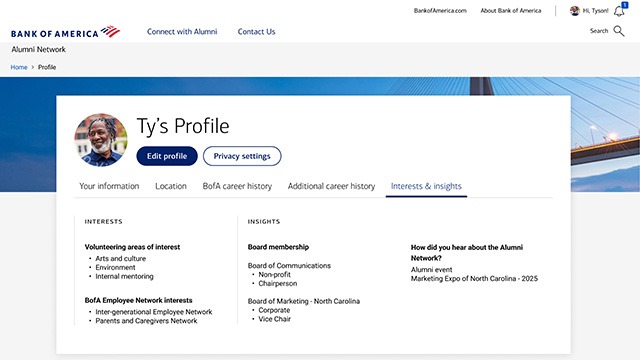Click the Non-profit list item
Viewport: 640px width, 360px height.
point(274,275)
